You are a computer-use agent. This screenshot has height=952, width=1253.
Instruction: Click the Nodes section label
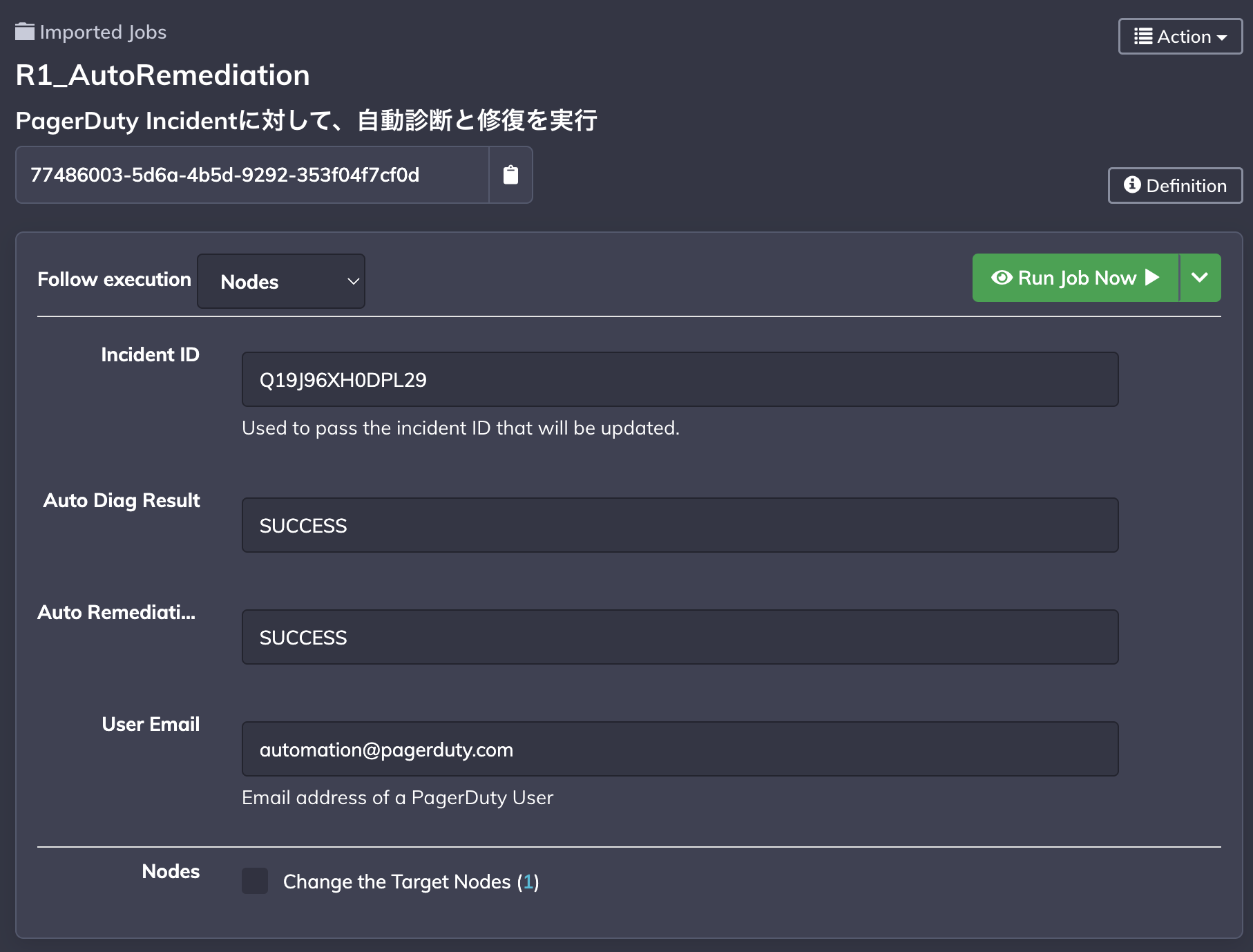tap(171, 871)
